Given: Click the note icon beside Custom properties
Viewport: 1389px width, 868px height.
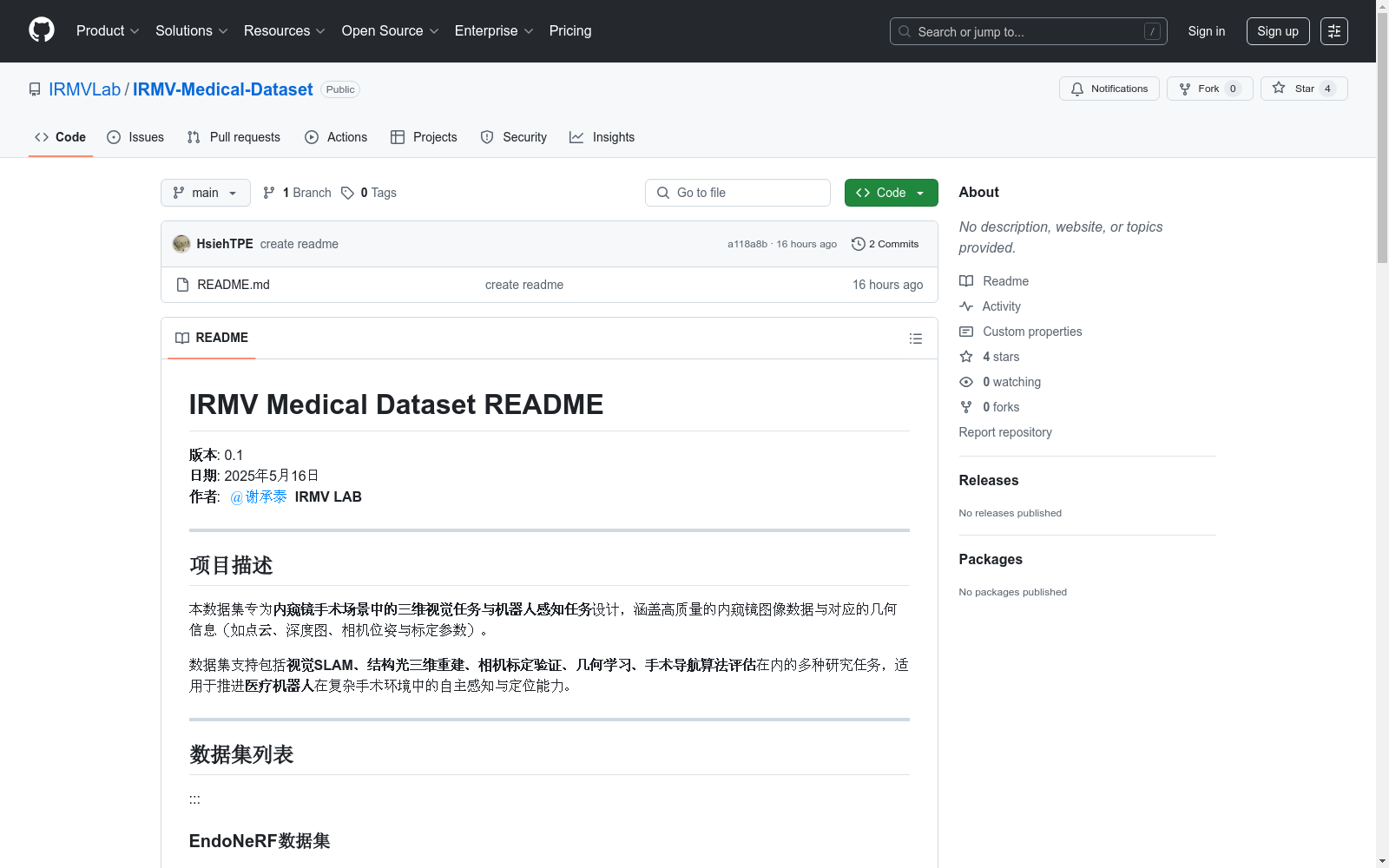Looking at the screenshot, I should (x=966, y=332).
